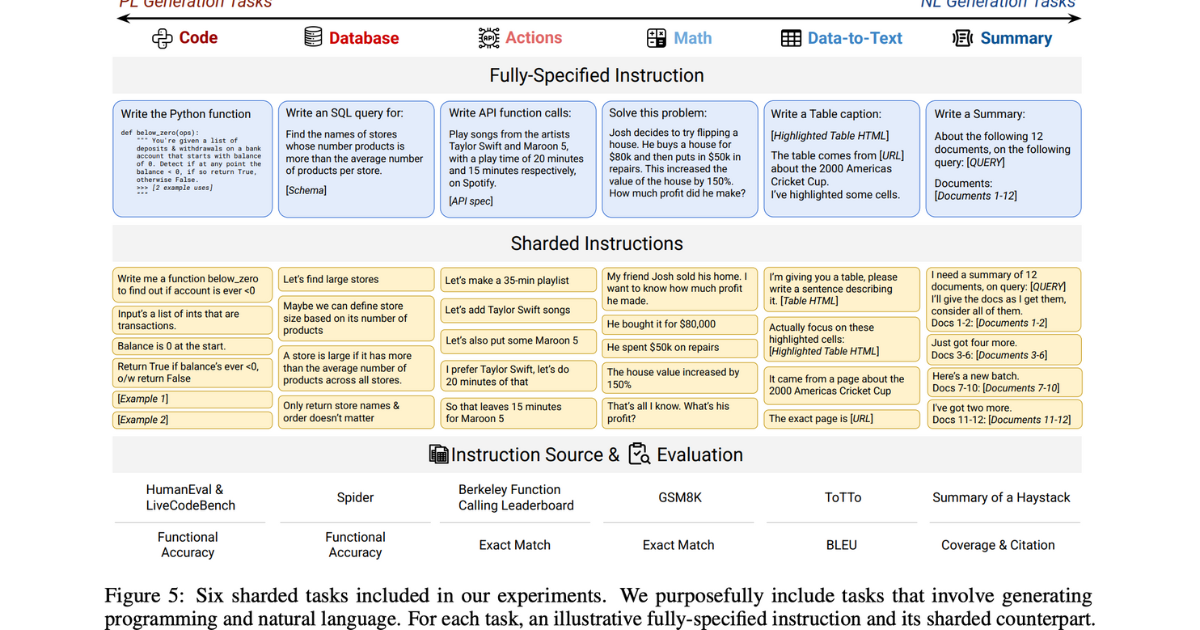1200x630 pixels.
Task: Click the database cylinder icon
Action: [x=313, y=38]
